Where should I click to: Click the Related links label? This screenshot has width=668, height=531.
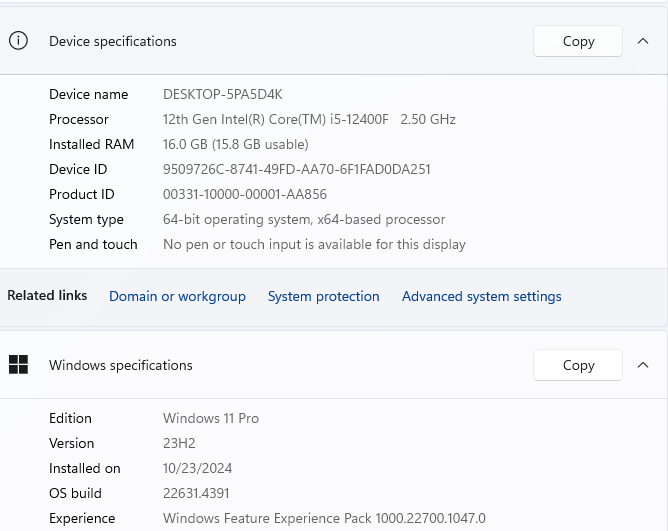point(47,295)
